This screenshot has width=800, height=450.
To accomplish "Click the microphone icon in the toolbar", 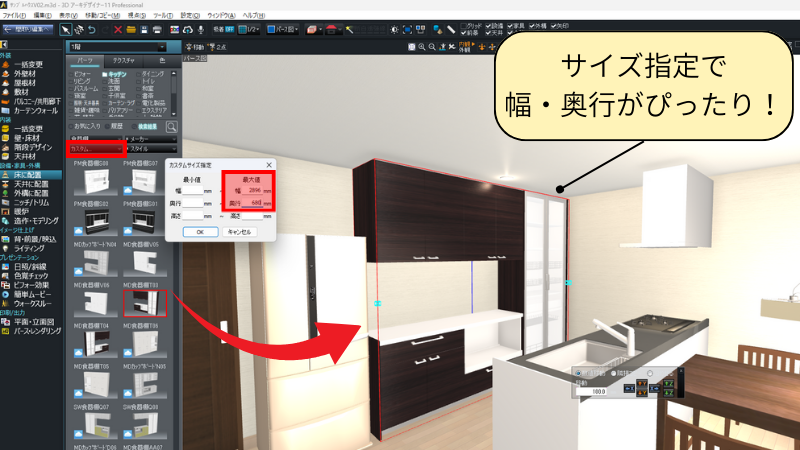I will [x=201, y=30].
